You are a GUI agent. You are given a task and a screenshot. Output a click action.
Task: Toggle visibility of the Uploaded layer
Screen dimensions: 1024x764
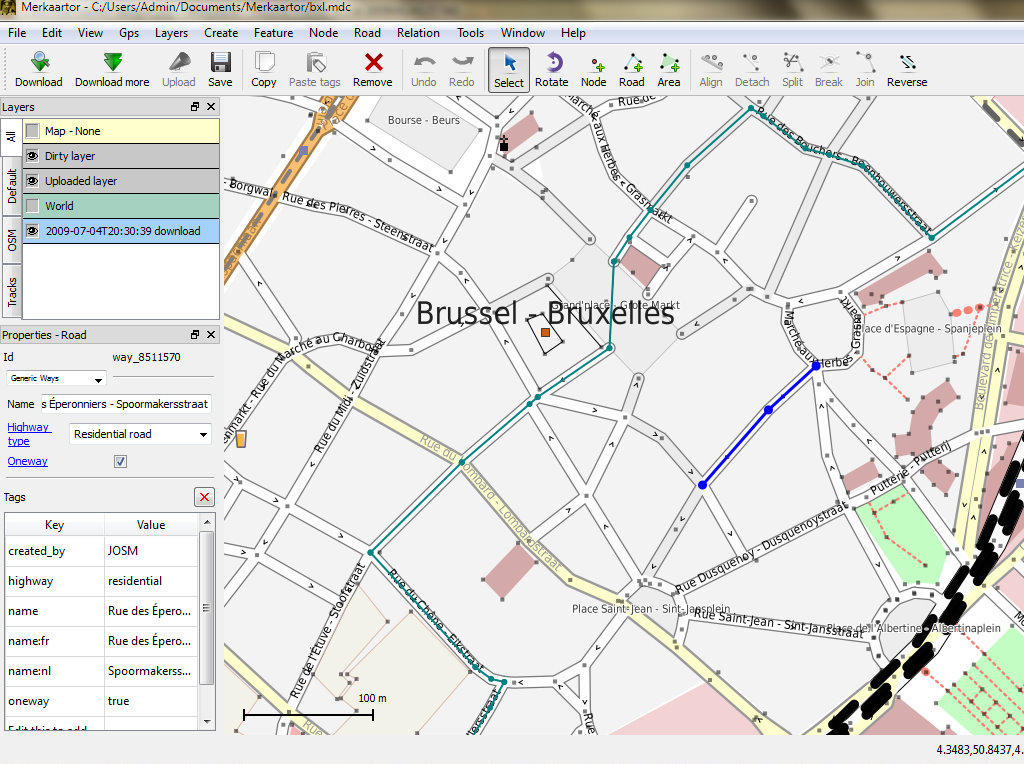pos(33,181)
